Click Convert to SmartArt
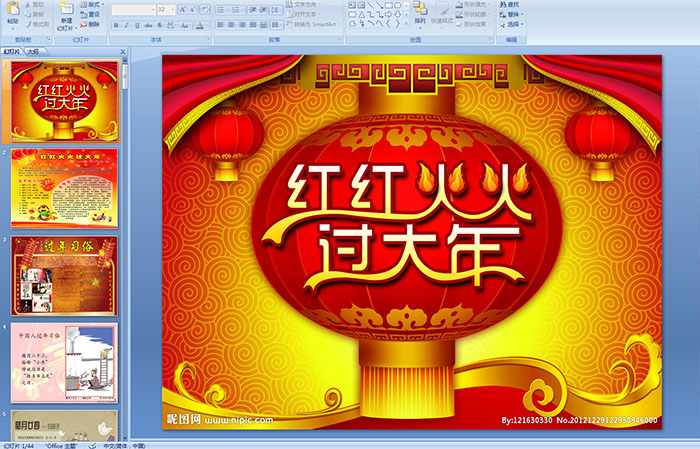 [x=314, y=24]
